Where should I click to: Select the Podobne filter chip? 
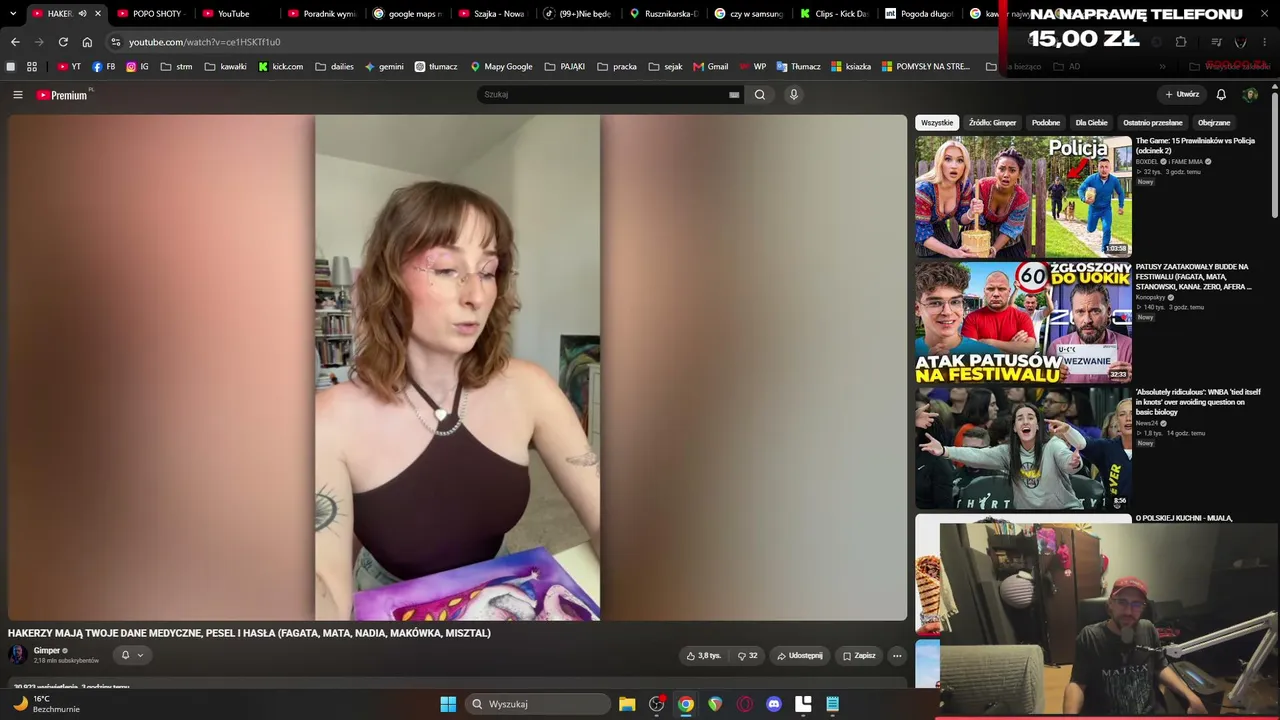click(x=1046, y=123)
